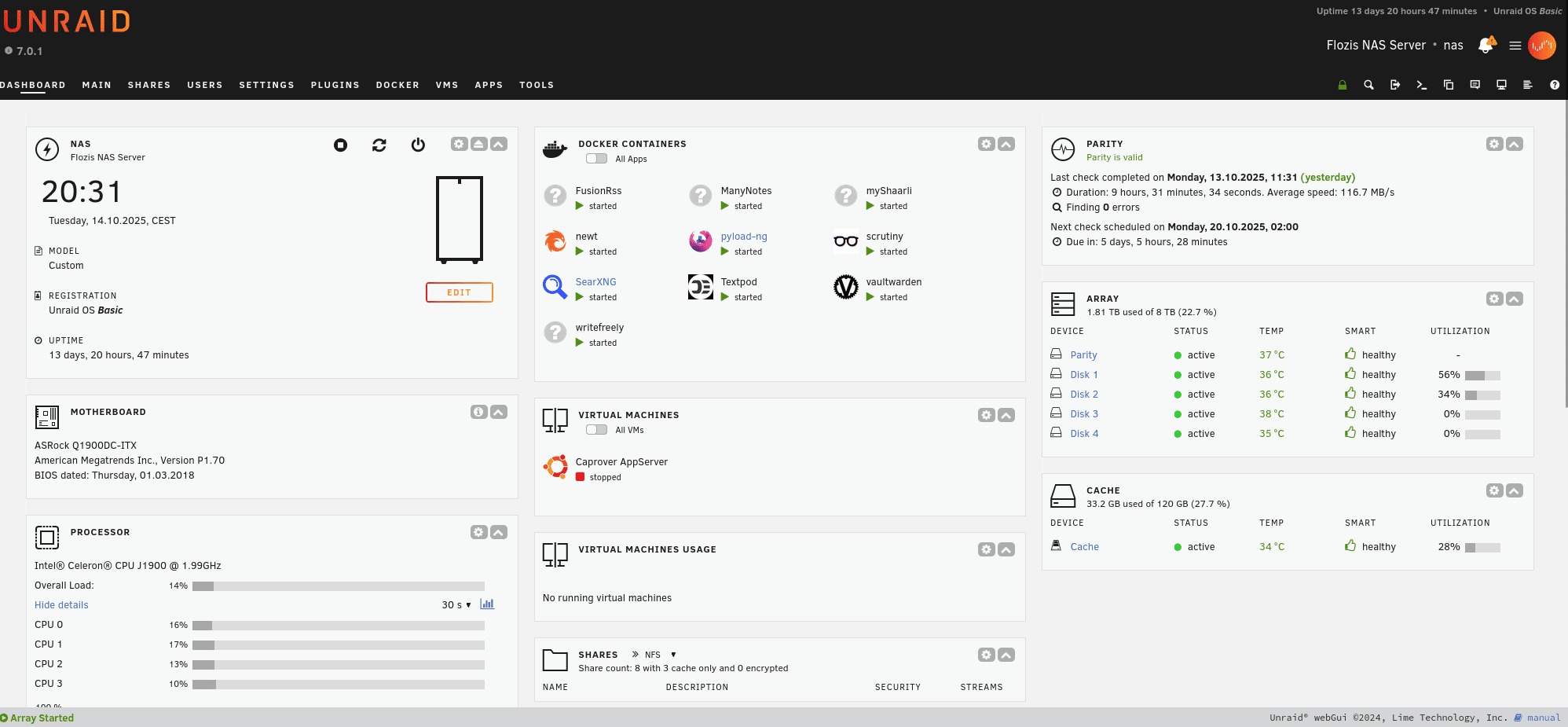Open the feedback speech bubble icon
Image resolution: width=1568 pixels, height=727 pixels.
tap(1475, 85)
